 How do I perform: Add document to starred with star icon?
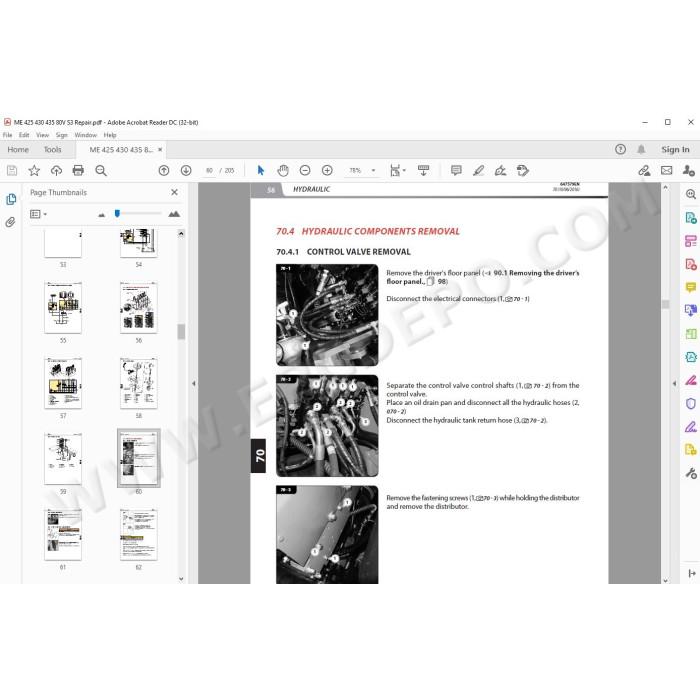pyautogui.click(x=34, y=170)
